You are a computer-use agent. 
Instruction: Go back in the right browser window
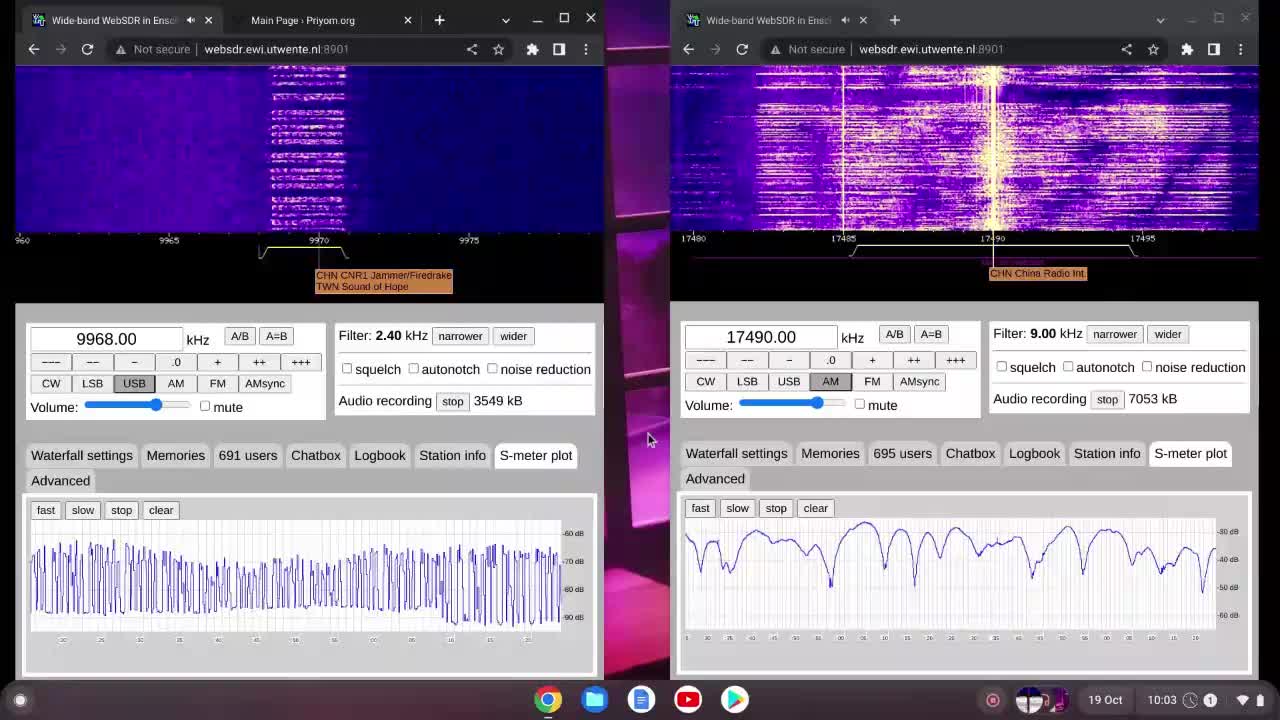[688, 49]
